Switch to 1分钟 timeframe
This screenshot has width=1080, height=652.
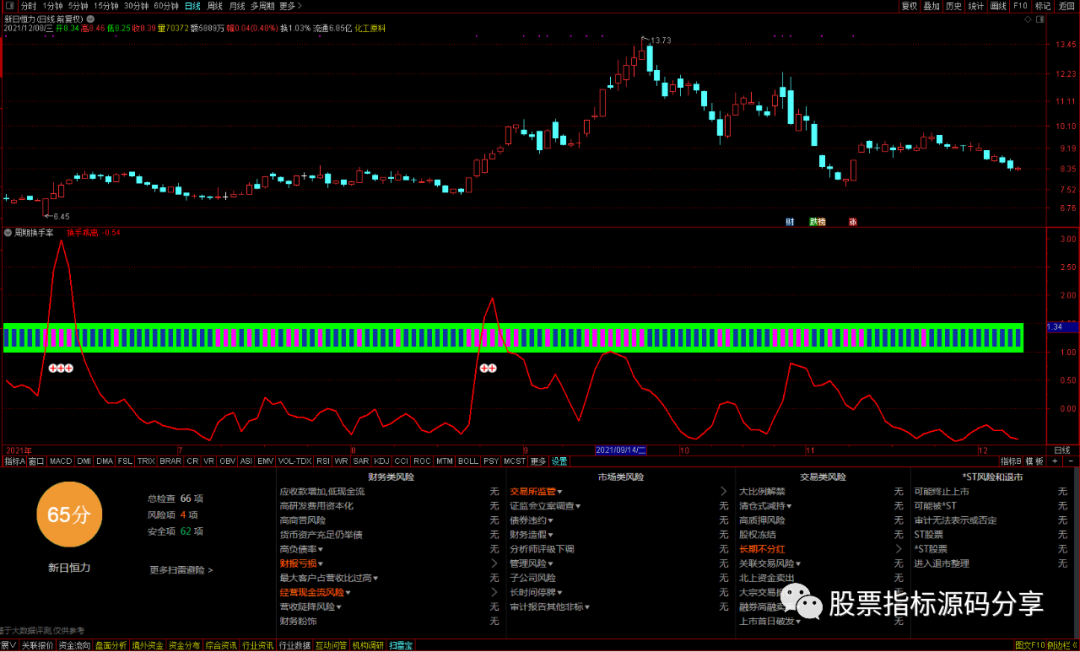(x=52, y=6)
